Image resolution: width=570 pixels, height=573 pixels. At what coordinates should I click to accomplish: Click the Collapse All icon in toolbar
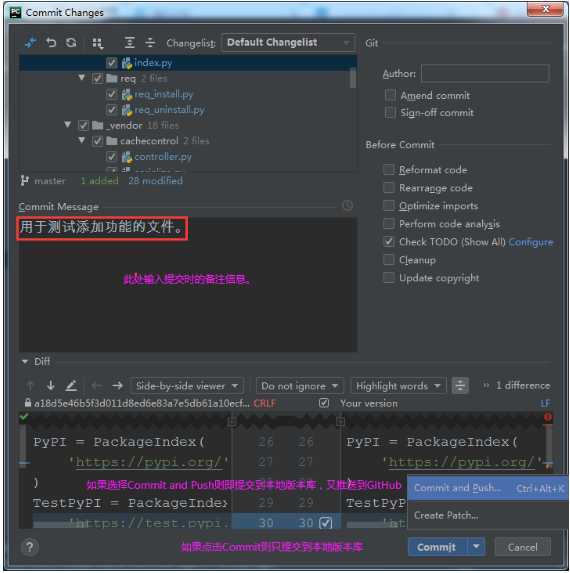(x=150, y=43)
